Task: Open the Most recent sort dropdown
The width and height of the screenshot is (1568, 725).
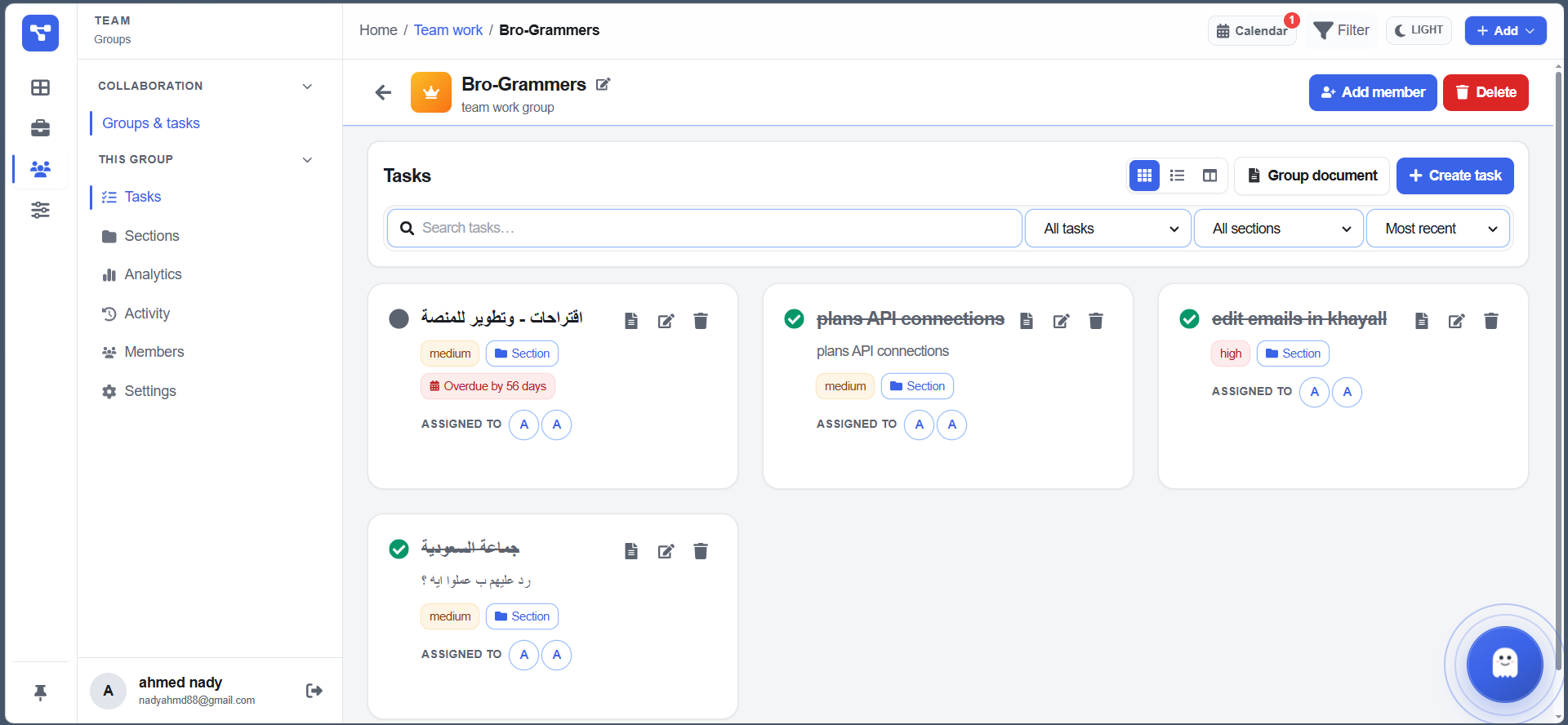Action: click(1440, 229)
